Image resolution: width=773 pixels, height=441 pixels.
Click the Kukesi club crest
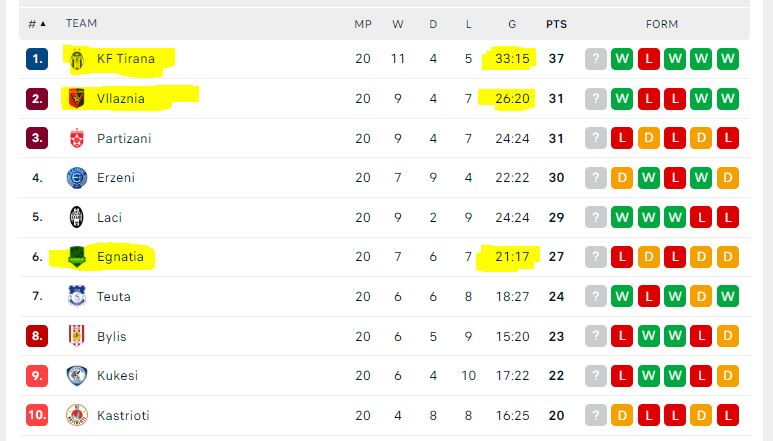tap(76, 375)
